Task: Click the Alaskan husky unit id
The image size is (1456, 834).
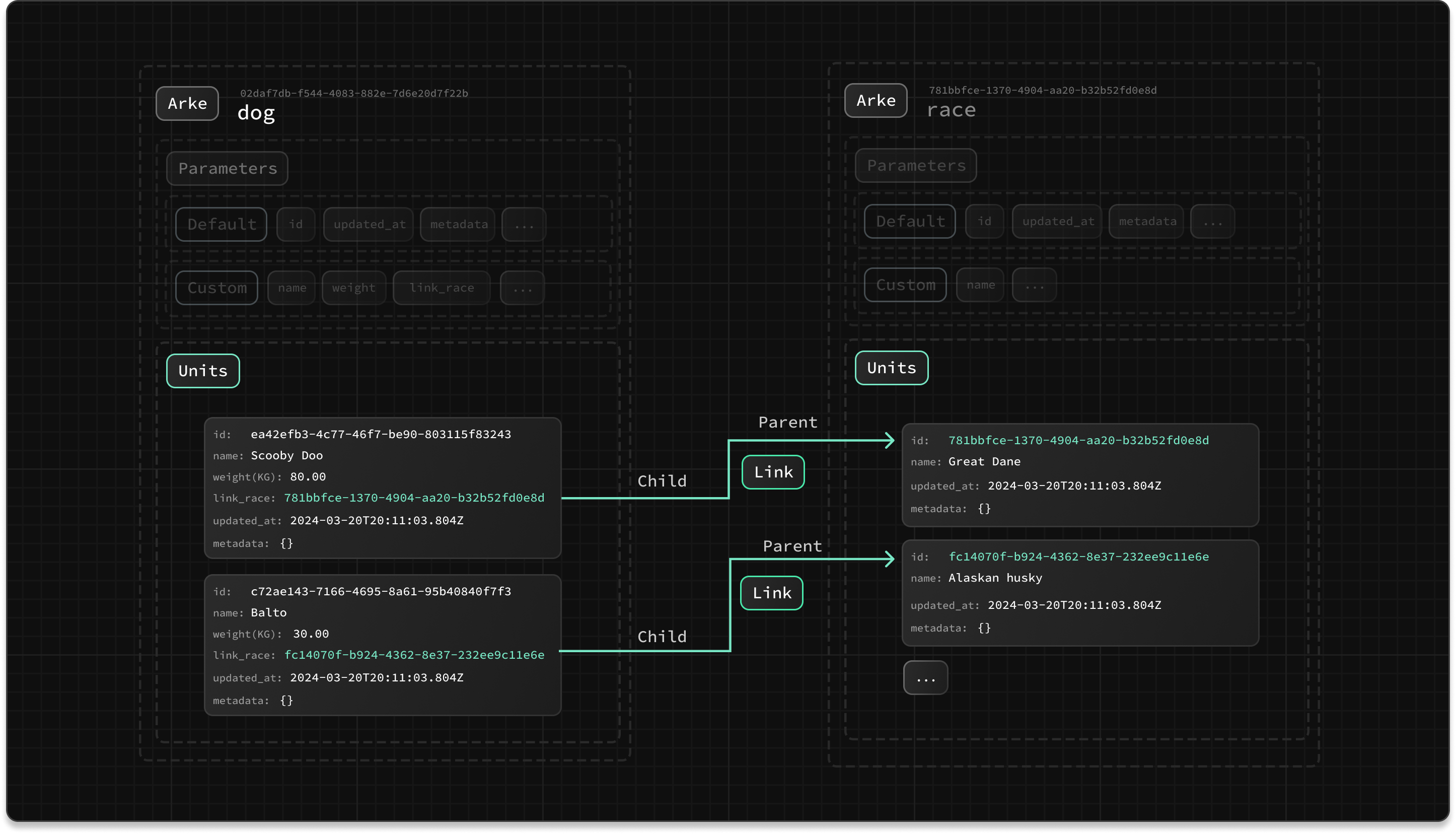Action: click(1078, 557)
